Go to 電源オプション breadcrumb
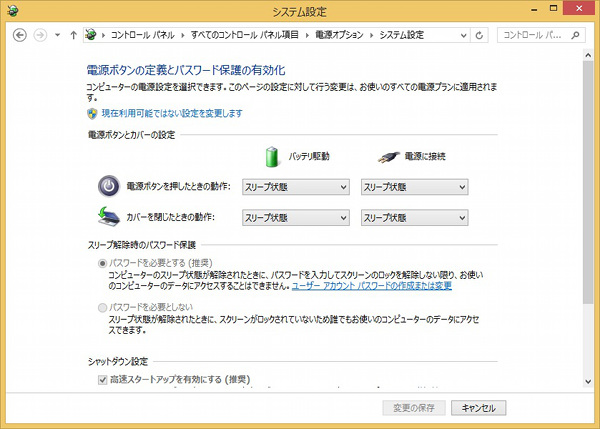 339,35
